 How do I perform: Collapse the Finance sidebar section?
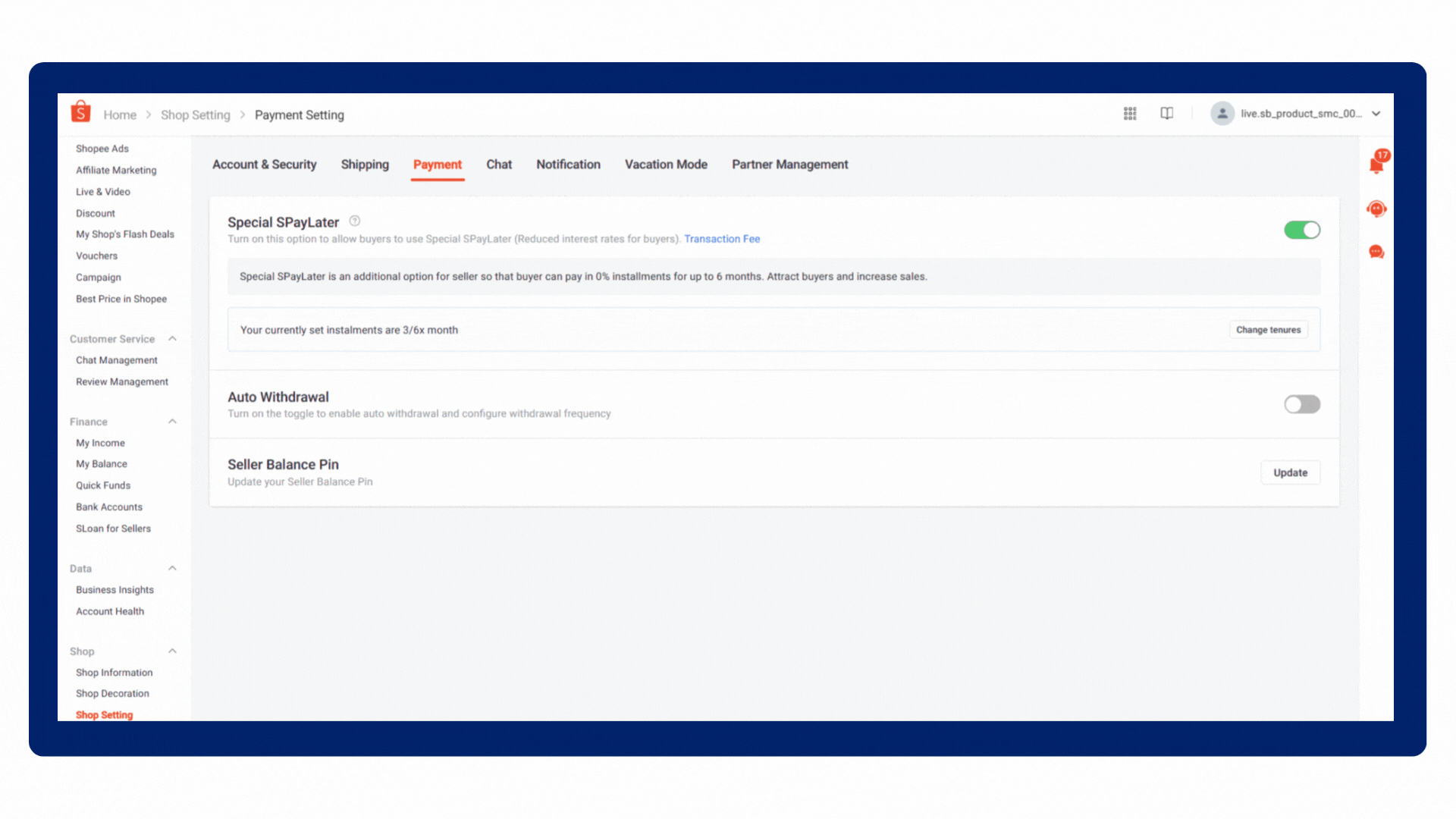(172, 422)
